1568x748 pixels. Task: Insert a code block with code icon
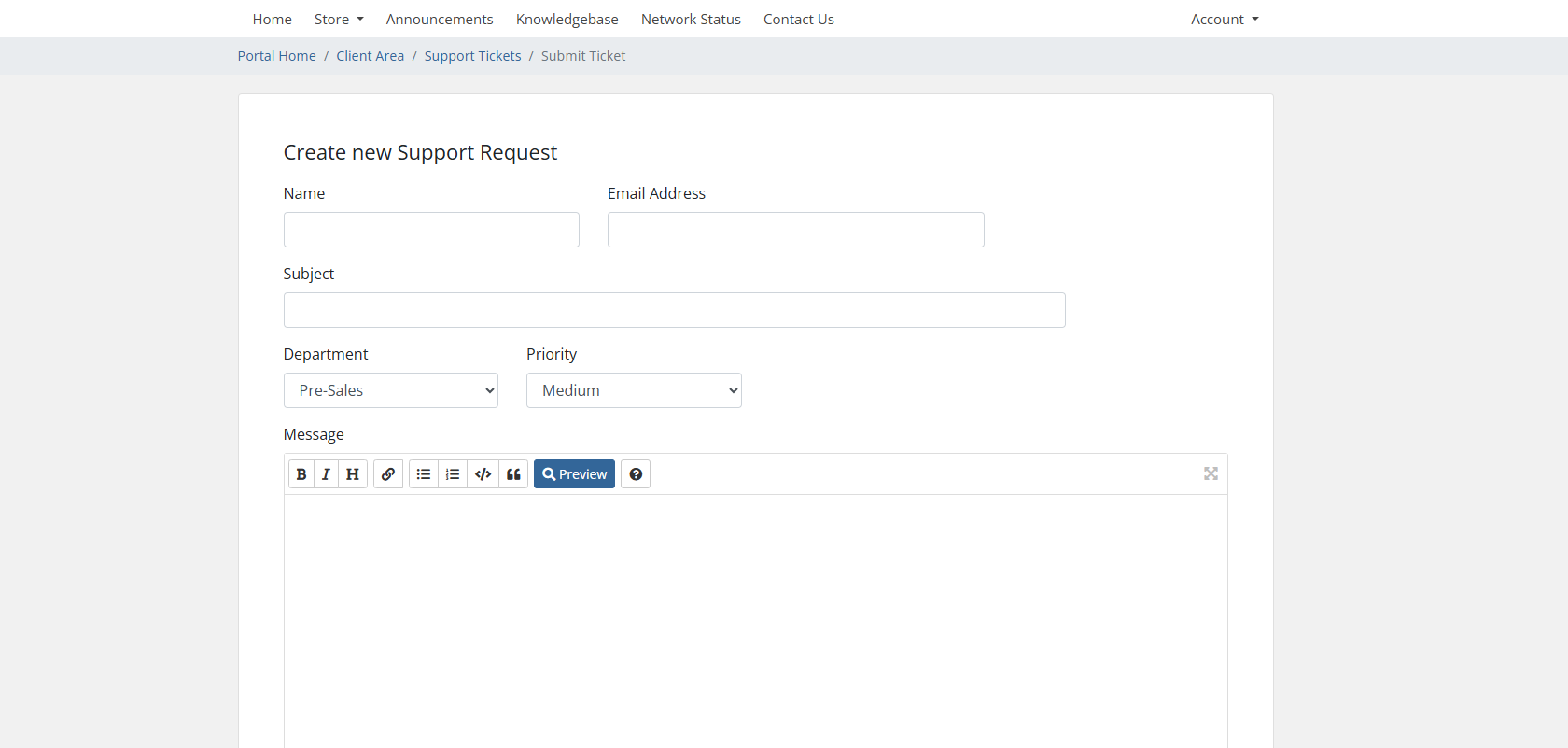483,474
